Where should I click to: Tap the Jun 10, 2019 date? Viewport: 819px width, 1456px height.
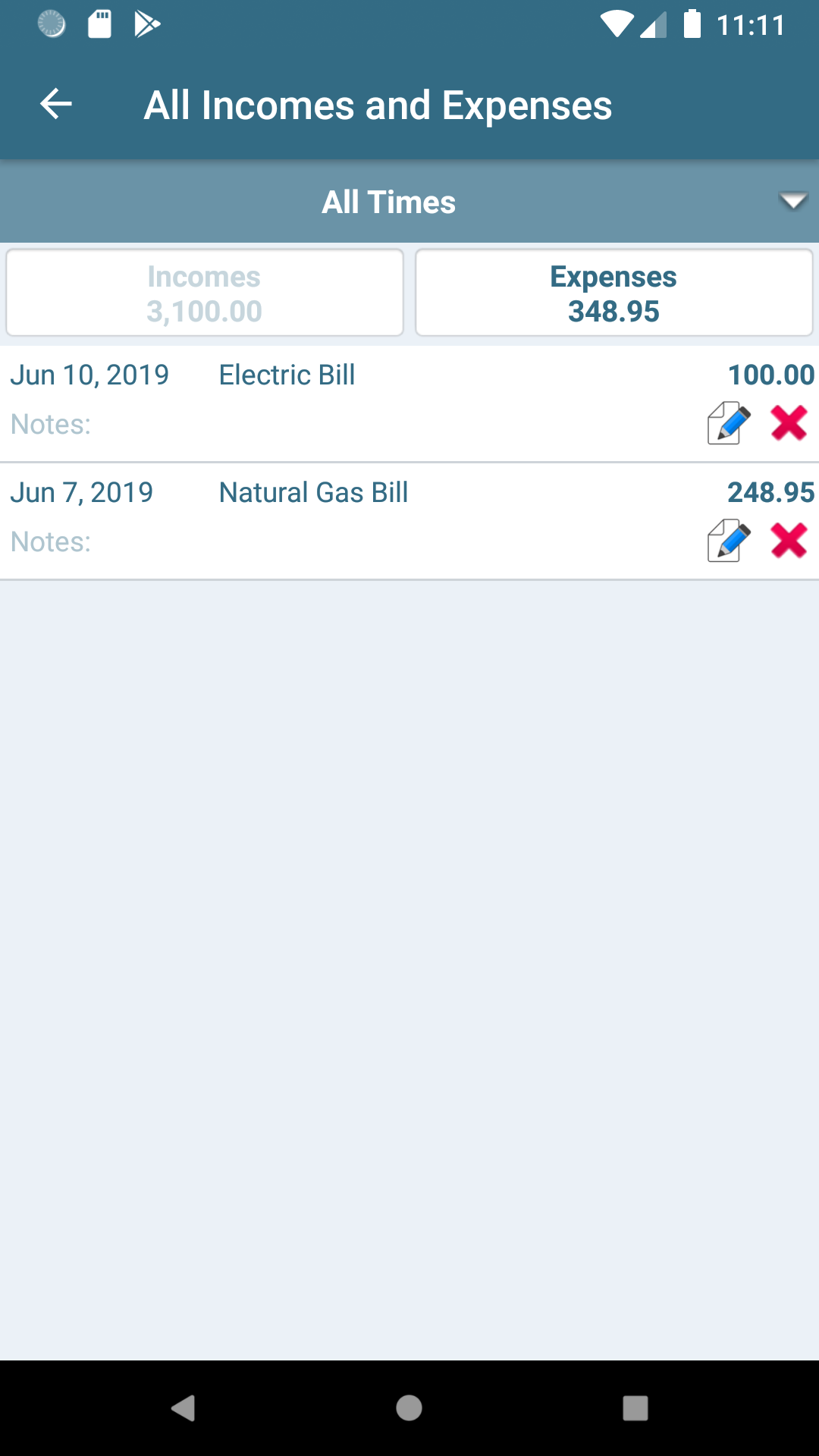(x=89, y=375)
